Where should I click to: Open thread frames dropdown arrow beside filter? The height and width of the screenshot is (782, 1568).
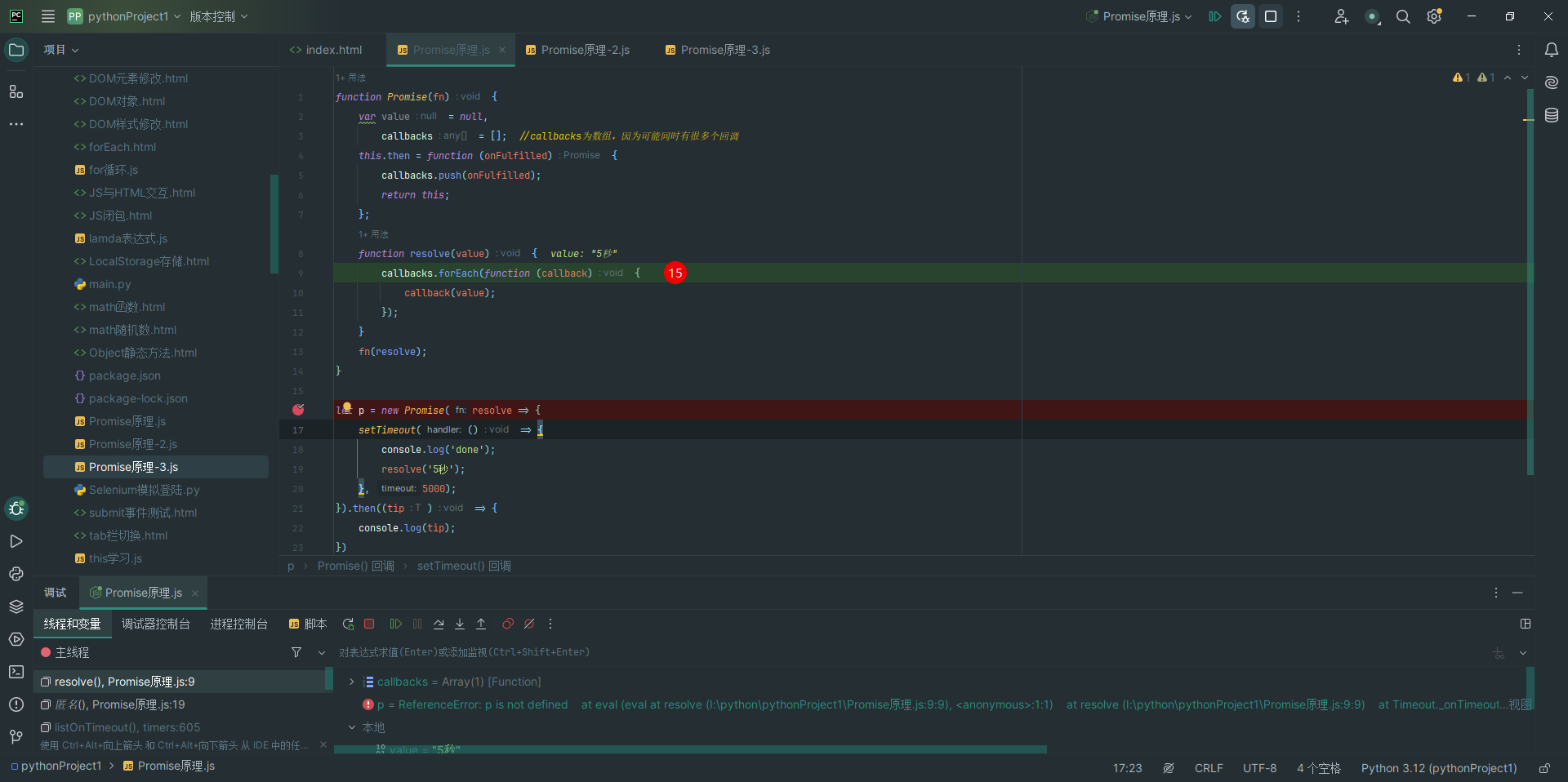322,652
